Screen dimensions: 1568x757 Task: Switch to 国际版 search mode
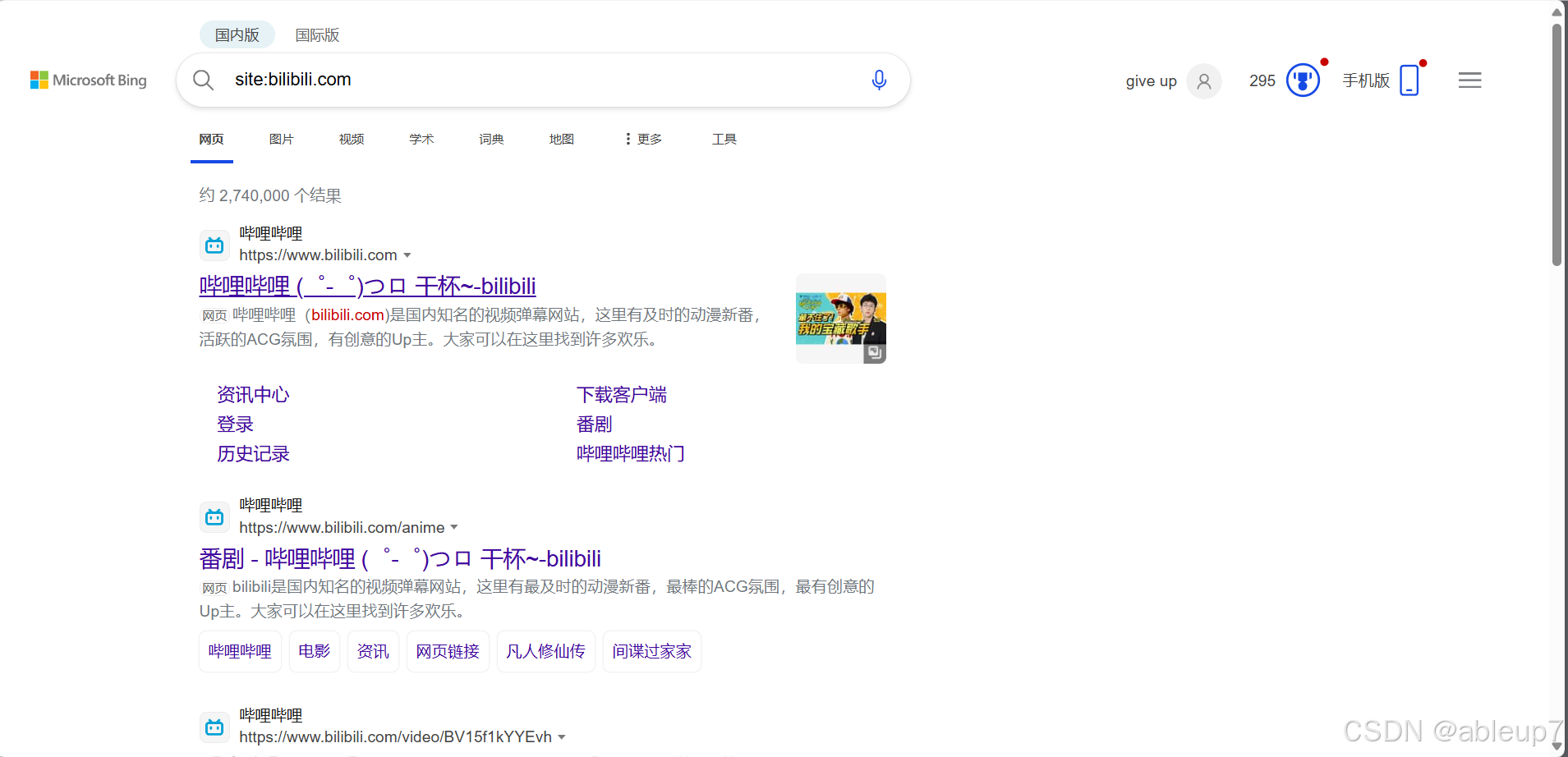(317, 35)
